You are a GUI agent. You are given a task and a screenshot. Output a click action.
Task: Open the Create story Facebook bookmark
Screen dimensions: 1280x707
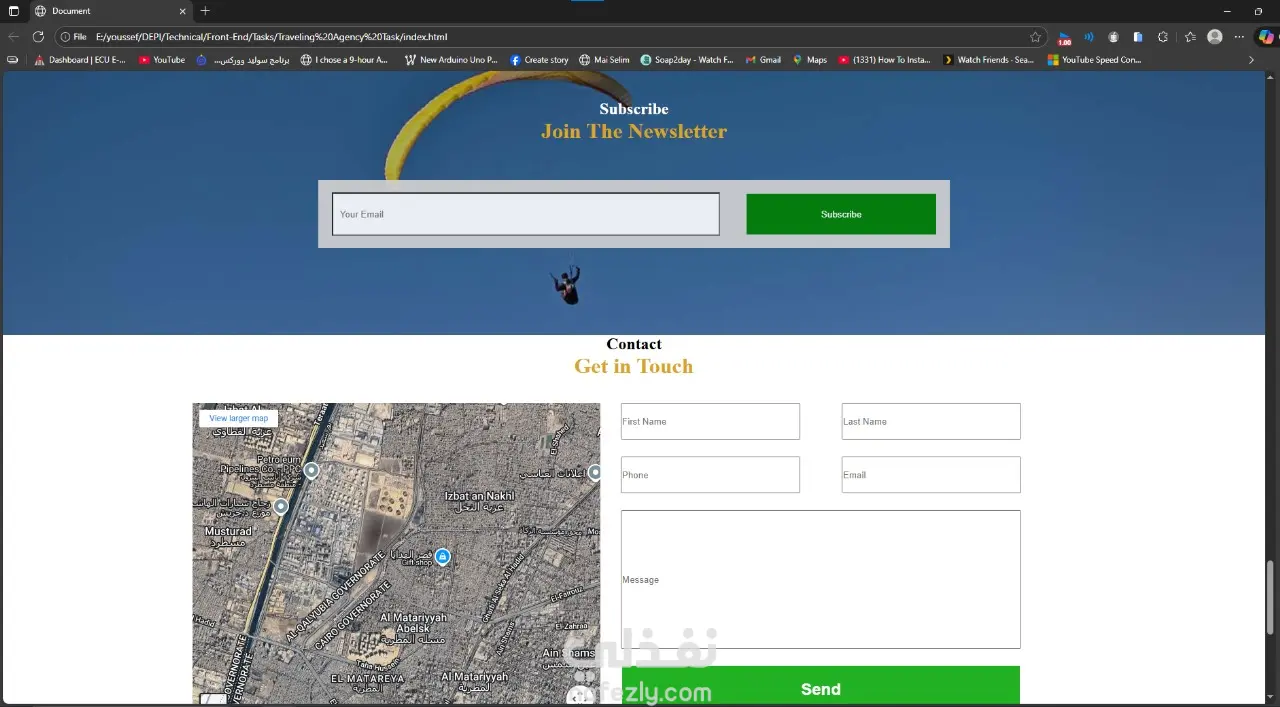point(539,60)
